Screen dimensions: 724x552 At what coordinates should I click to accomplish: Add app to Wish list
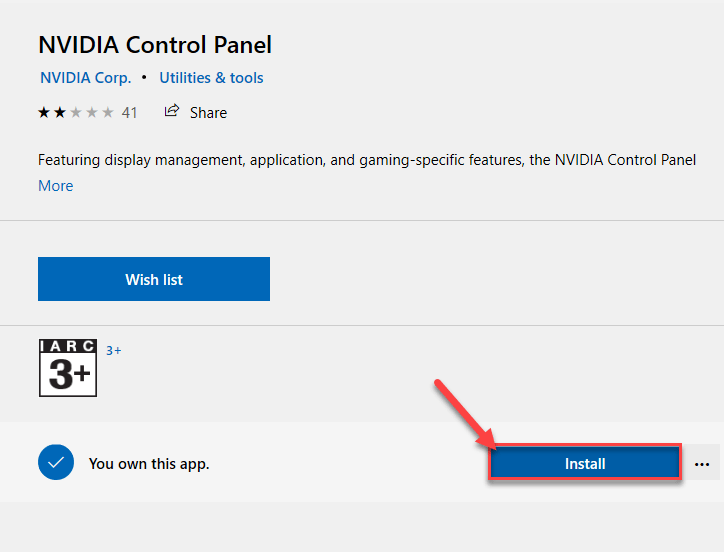pyautogui.click(x=154, y=279)
